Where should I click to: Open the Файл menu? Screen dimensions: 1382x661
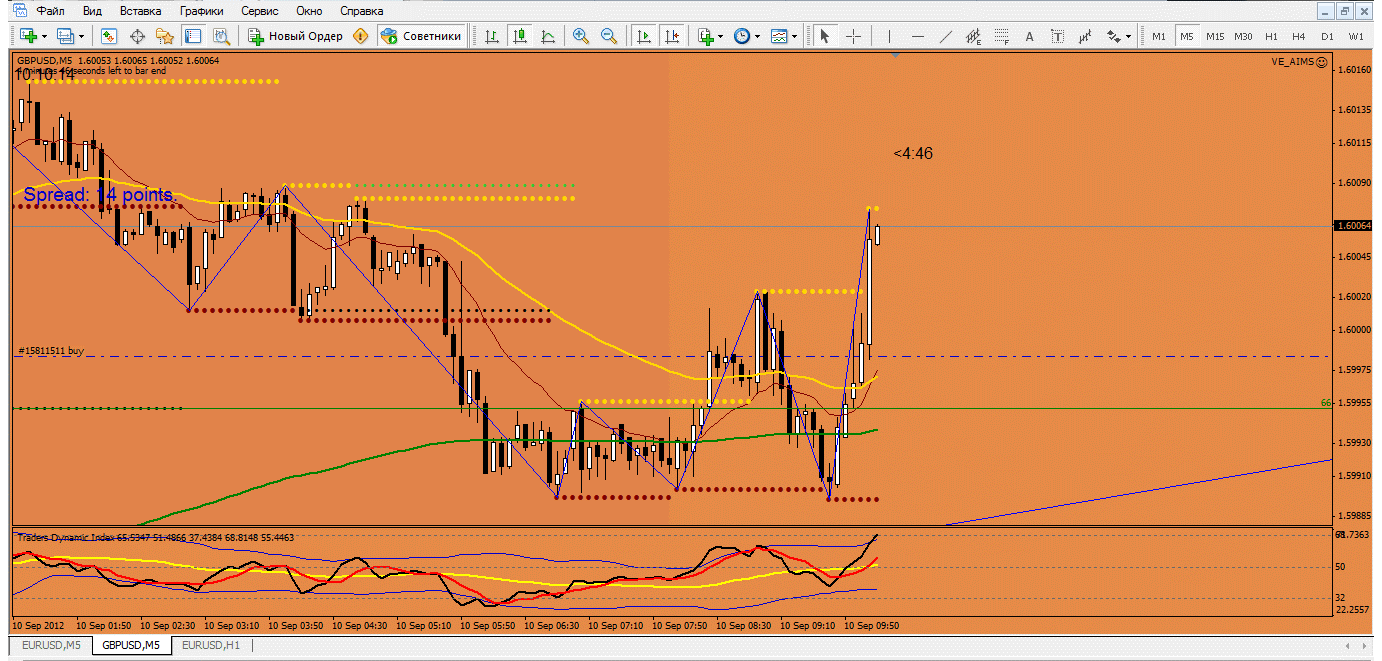[x=50, y=11]
